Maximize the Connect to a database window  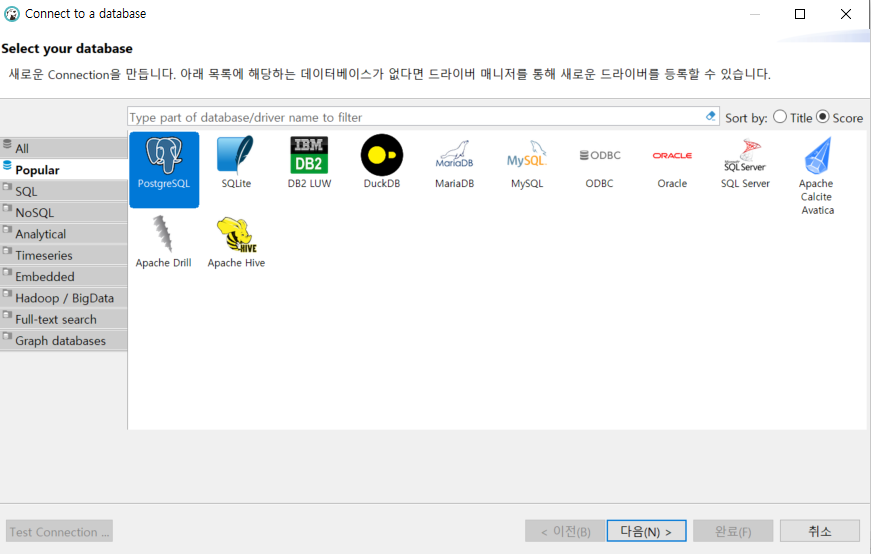click(x=800, y=14)
